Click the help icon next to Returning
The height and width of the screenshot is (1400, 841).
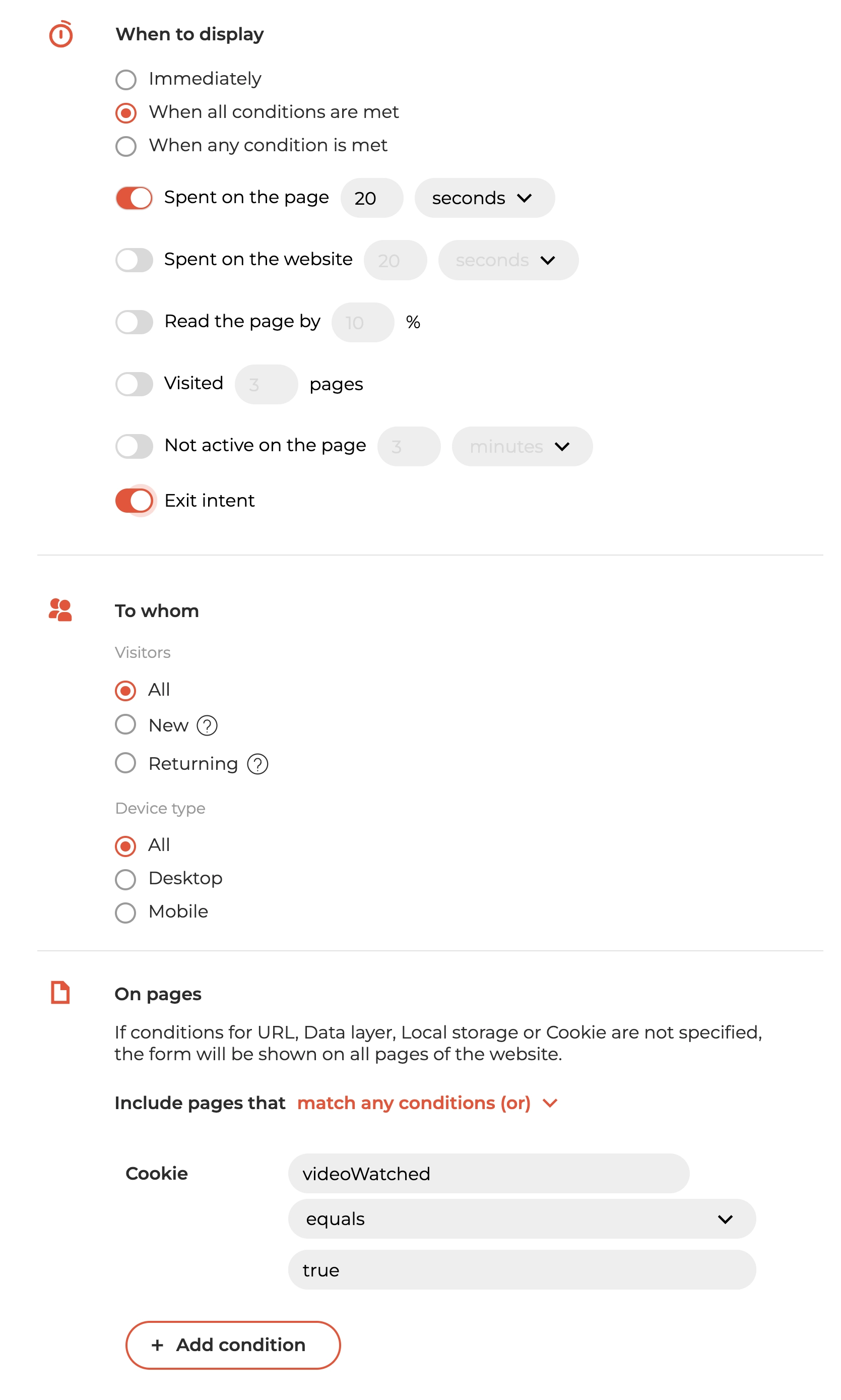[x=257, y=764]
